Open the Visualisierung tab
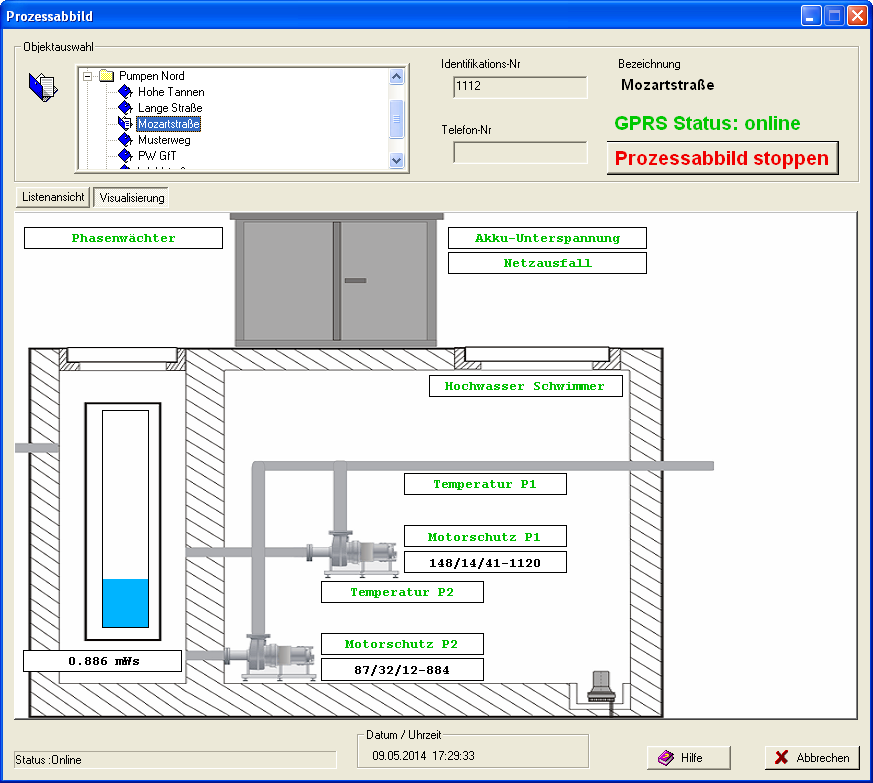 (x=131, y=198)
